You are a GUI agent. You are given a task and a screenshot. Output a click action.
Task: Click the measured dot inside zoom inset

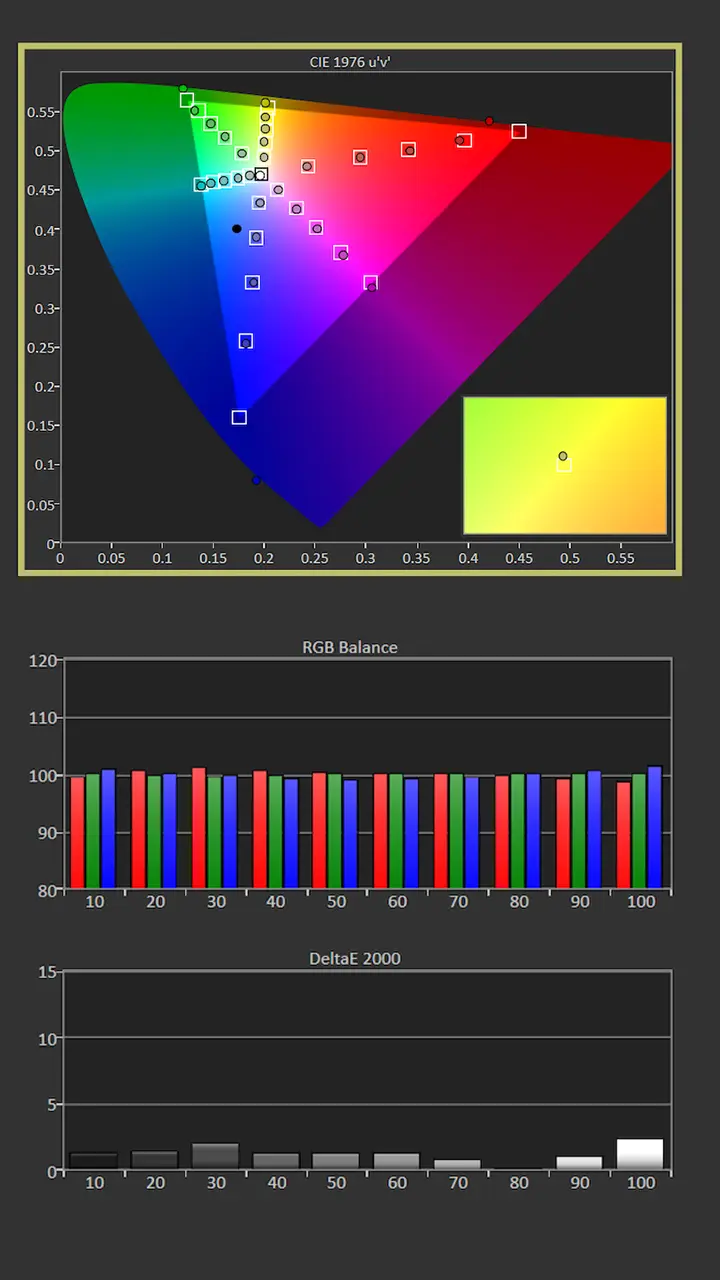[x=563, y=456]
